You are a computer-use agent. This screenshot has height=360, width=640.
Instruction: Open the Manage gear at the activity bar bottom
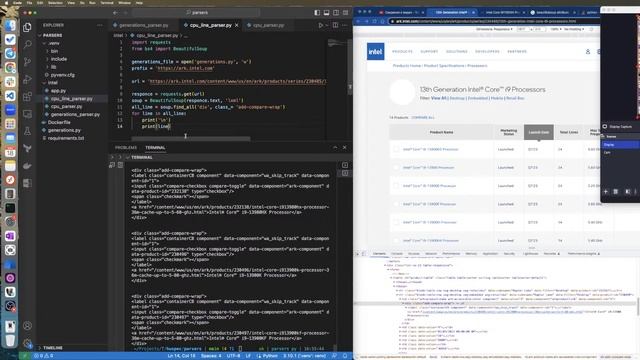pyautogui.click(x=27, y=343)
